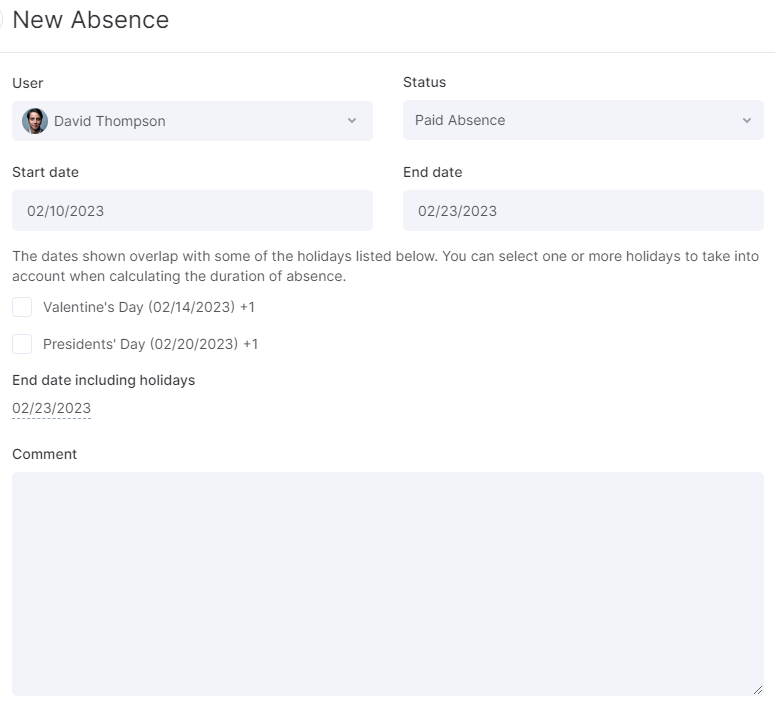Expand the User dropdown chevron
The width and height of the screenshot is (775, 716).
[352, 121]
